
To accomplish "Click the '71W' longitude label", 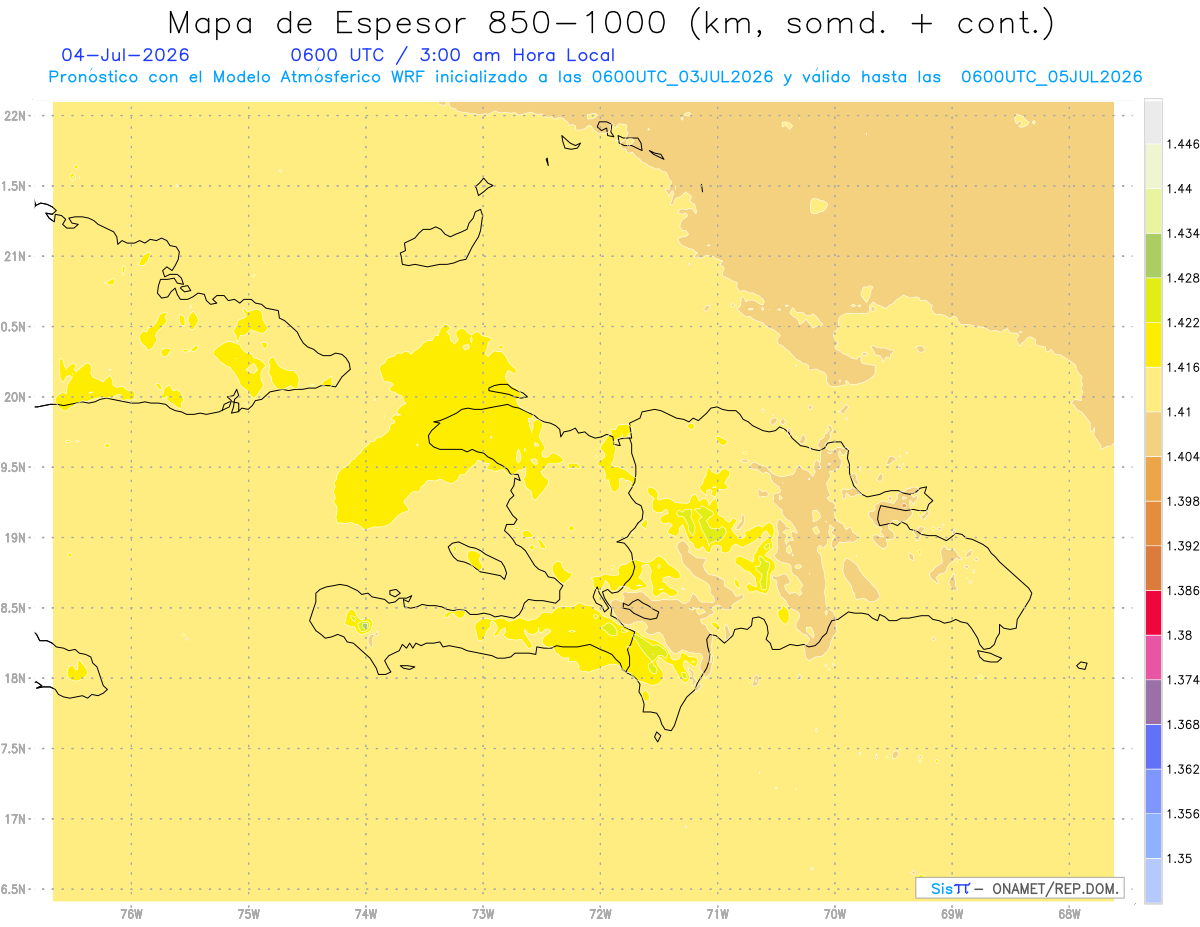I will click(x=717, y=914).
